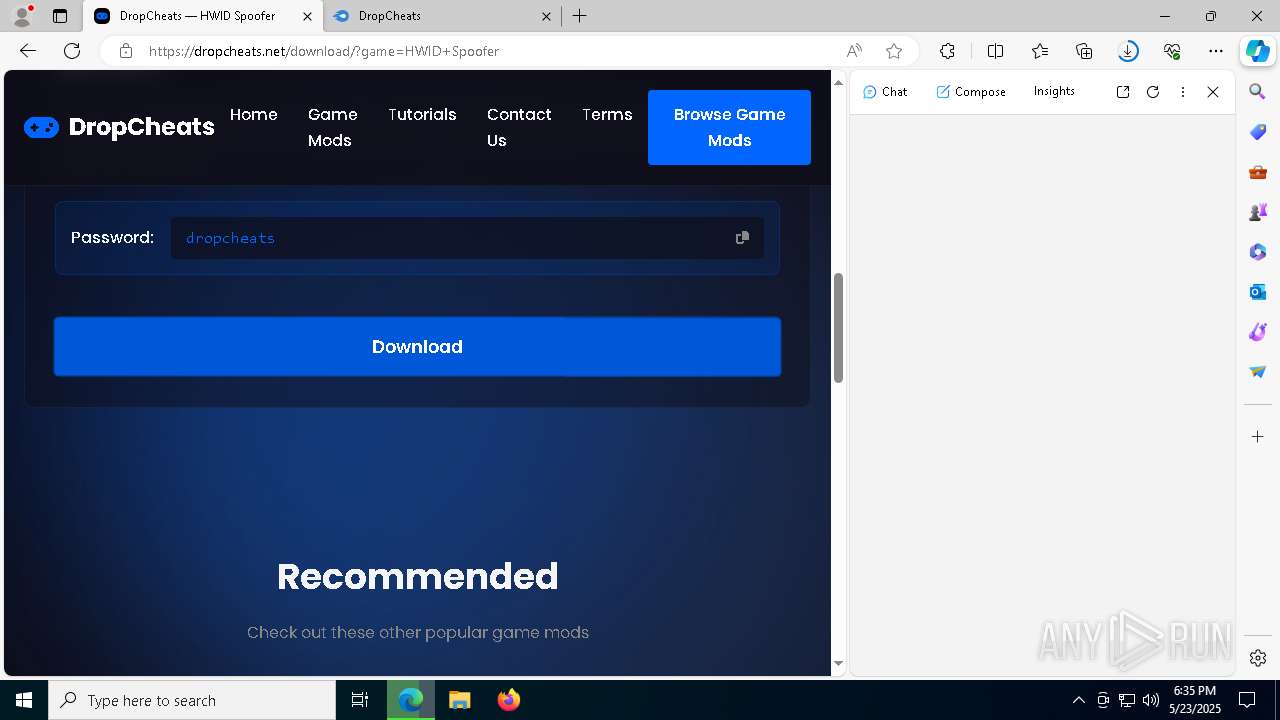Open Read aloud icon in address bar

point(854,51)
